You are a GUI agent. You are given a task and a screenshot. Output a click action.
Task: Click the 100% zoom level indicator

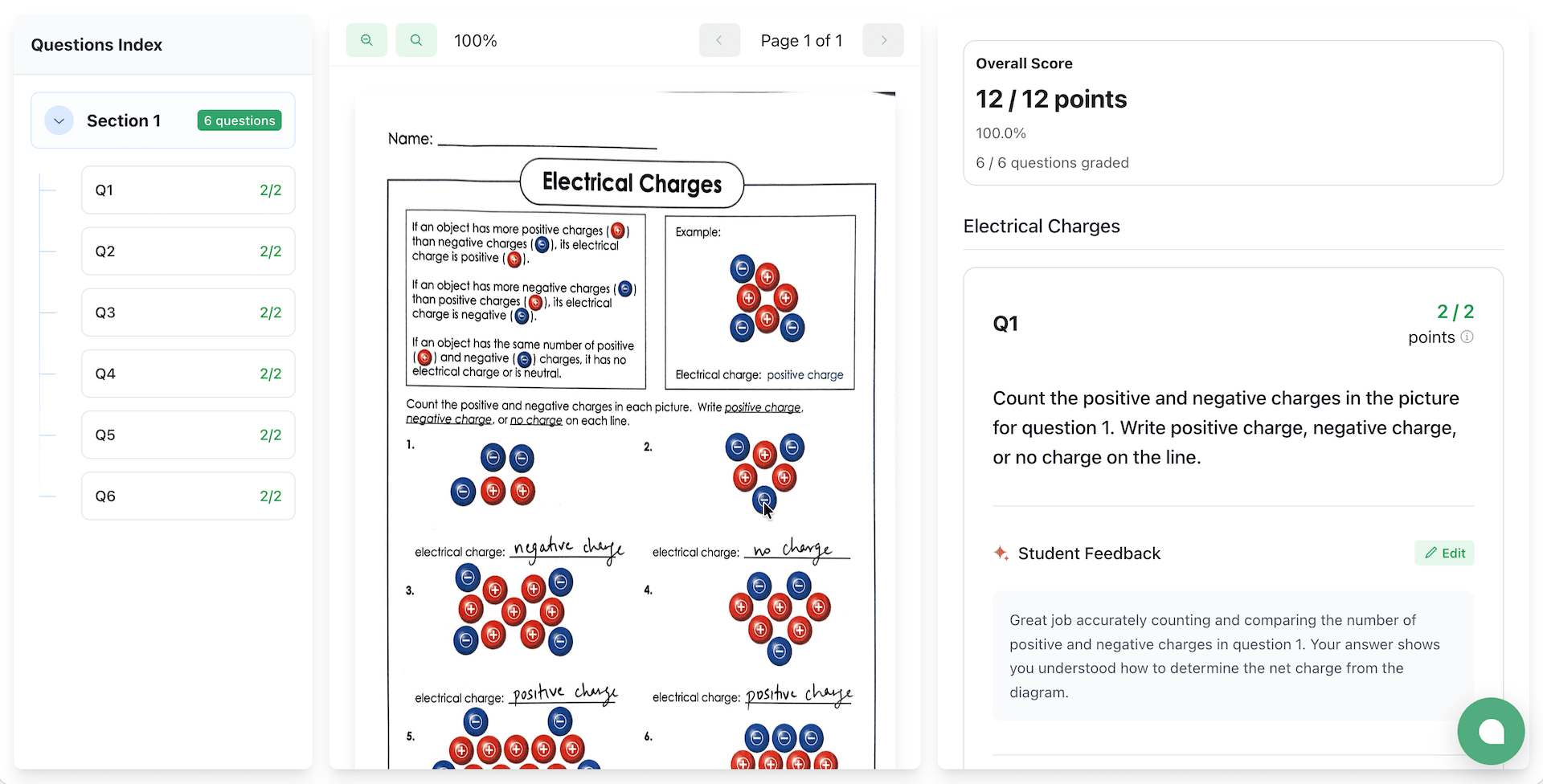coord(475,39)
